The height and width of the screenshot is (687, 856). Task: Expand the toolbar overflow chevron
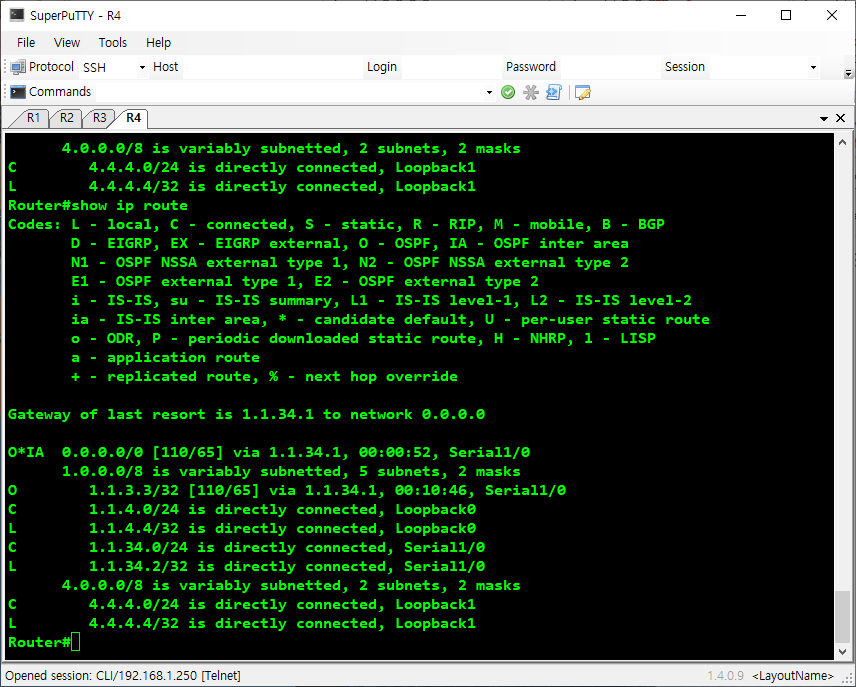tap(848, 73)
